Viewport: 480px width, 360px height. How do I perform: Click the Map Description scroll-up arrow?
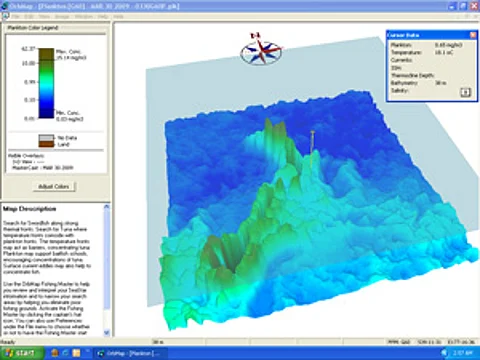106,207
